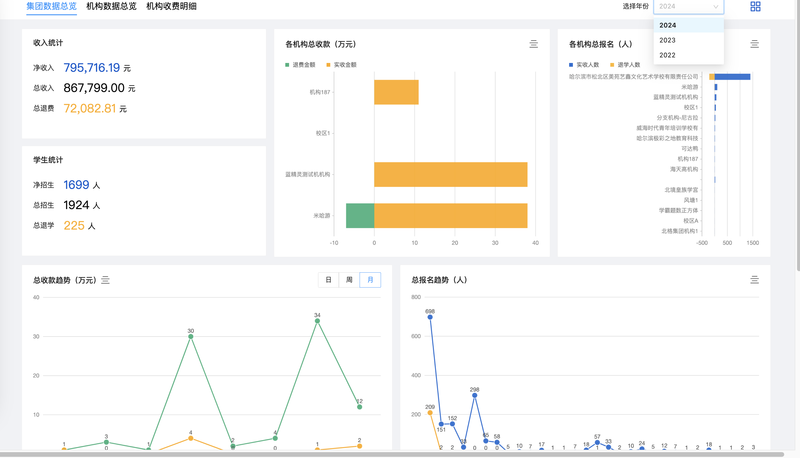Choose 2023 in the year list

pos(688,40)
